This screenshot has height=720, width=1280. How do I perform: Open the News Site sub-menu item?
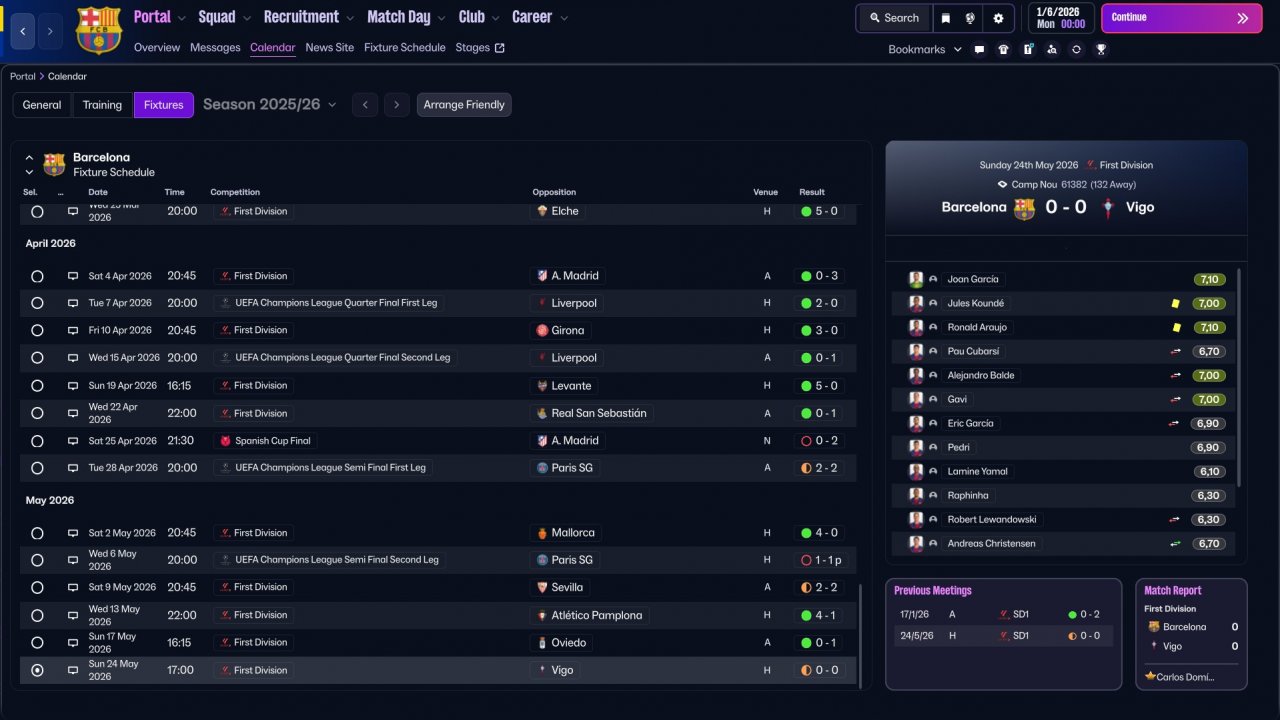[x=330, y=48]
